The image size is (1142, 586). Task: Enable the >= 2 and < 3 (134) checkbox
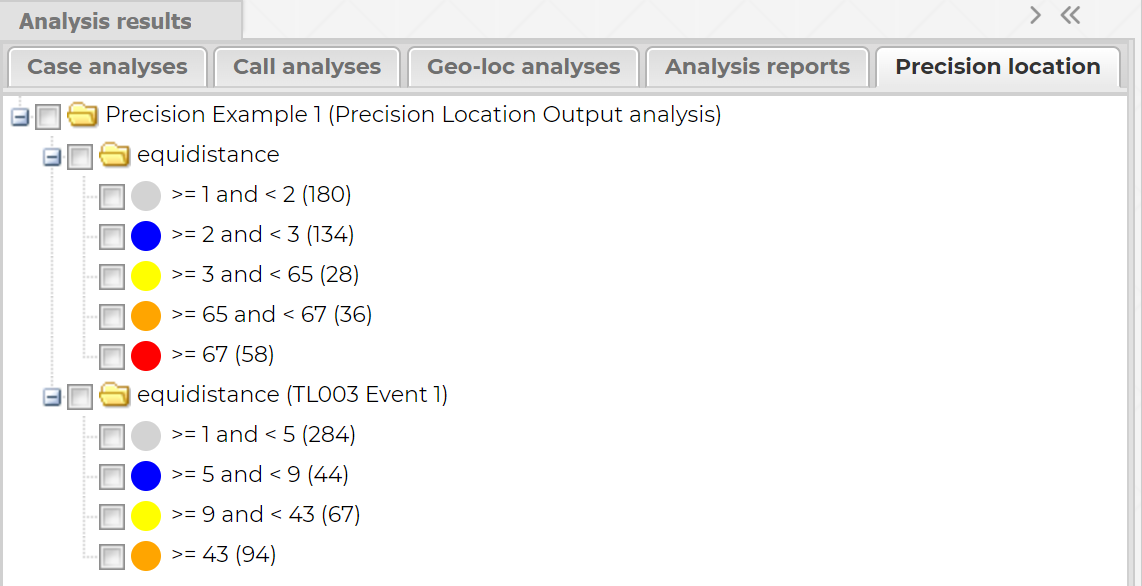[112, 237]
